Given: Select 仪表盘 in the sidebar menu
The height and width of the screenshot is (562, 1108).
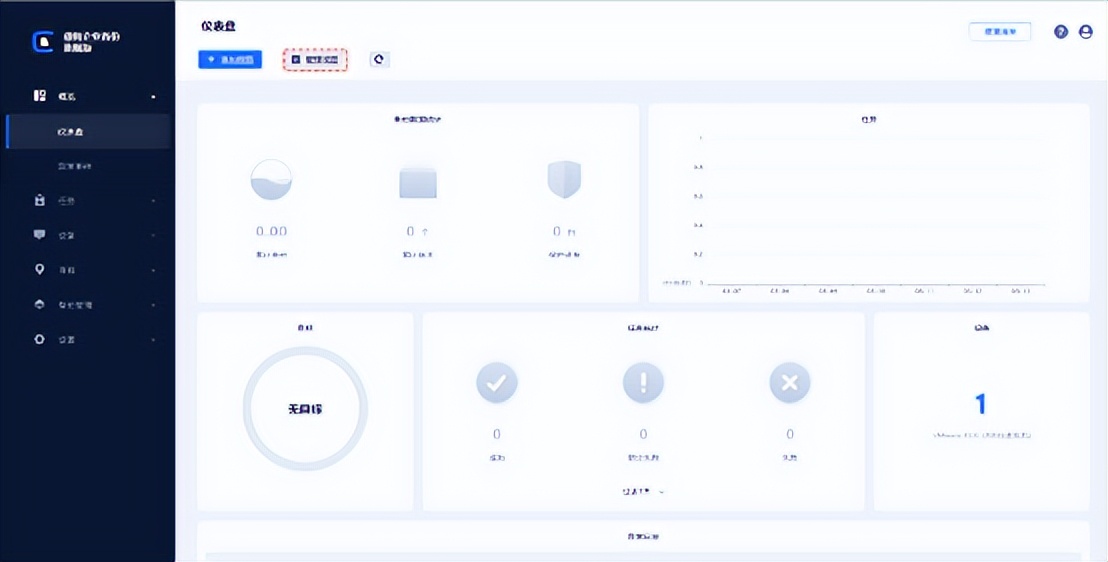Looking at the screenshot, I should (88, 131).
